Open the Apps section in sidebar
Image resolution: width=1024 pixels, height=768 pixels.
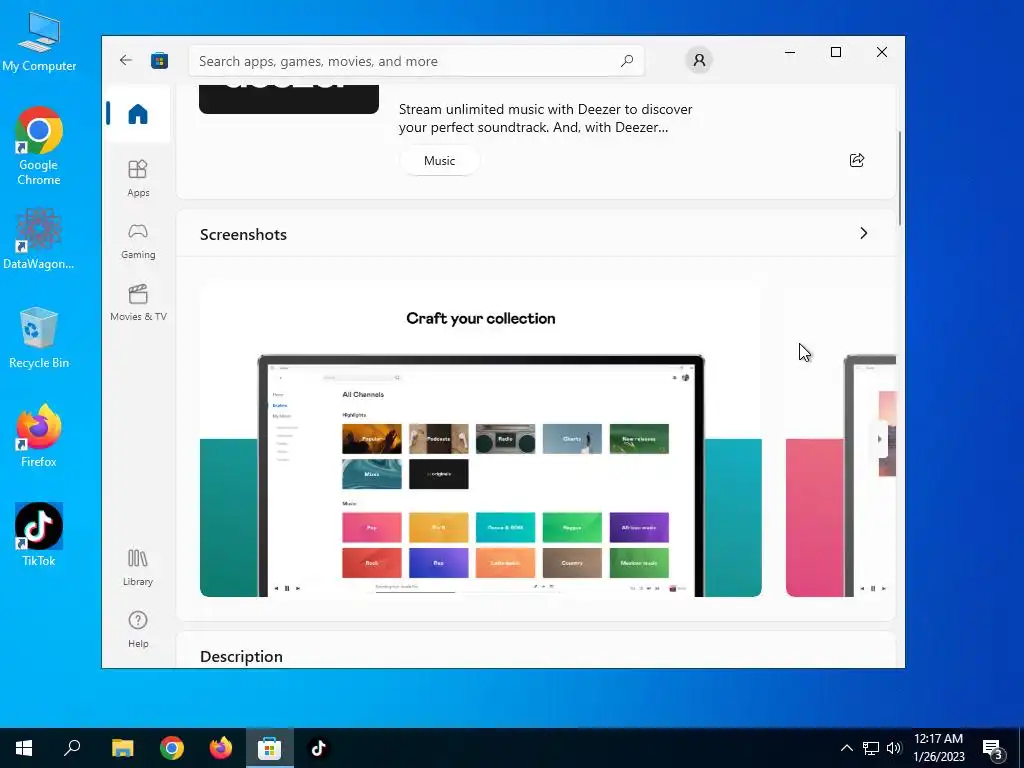pos(138,178)
